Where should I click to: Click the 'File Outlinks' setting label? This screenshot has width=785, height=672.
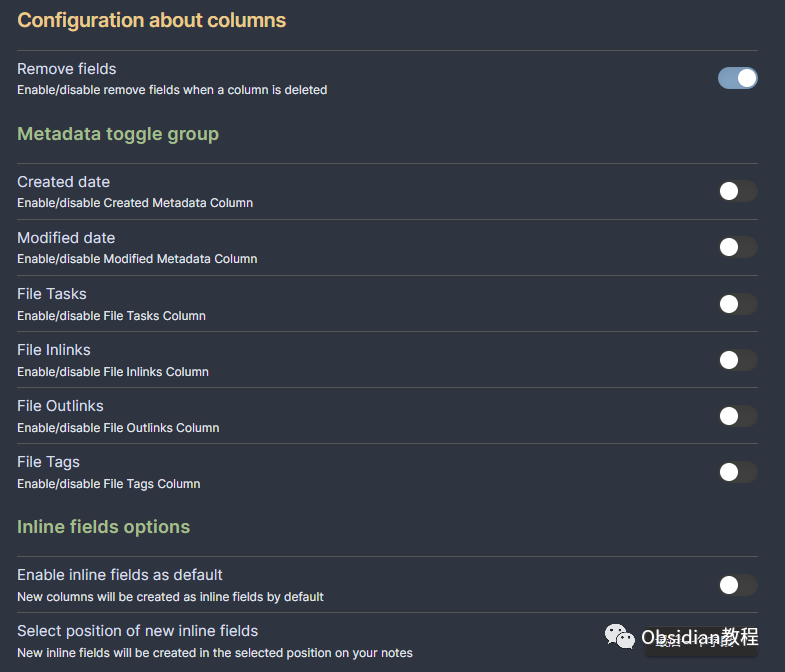(61, 406)
